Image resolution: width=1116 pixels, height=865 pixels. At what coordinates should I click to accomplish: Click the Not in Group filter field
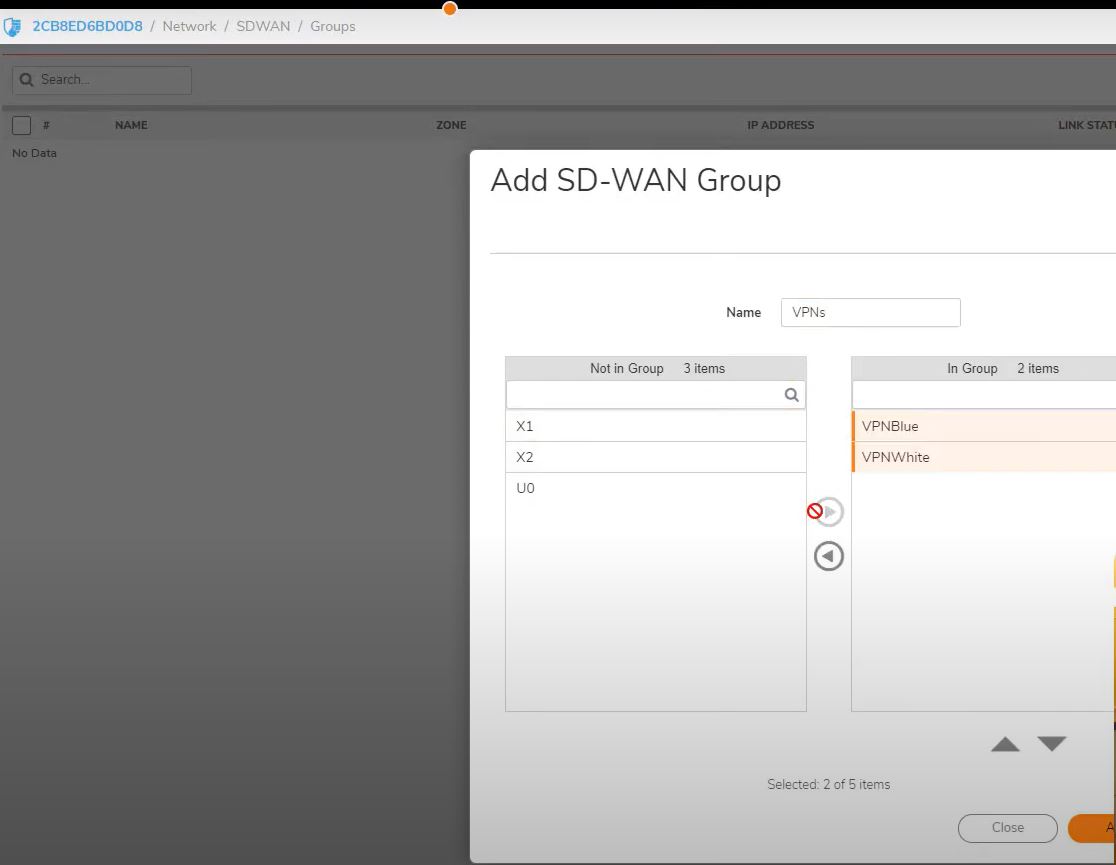click(645, 395)
